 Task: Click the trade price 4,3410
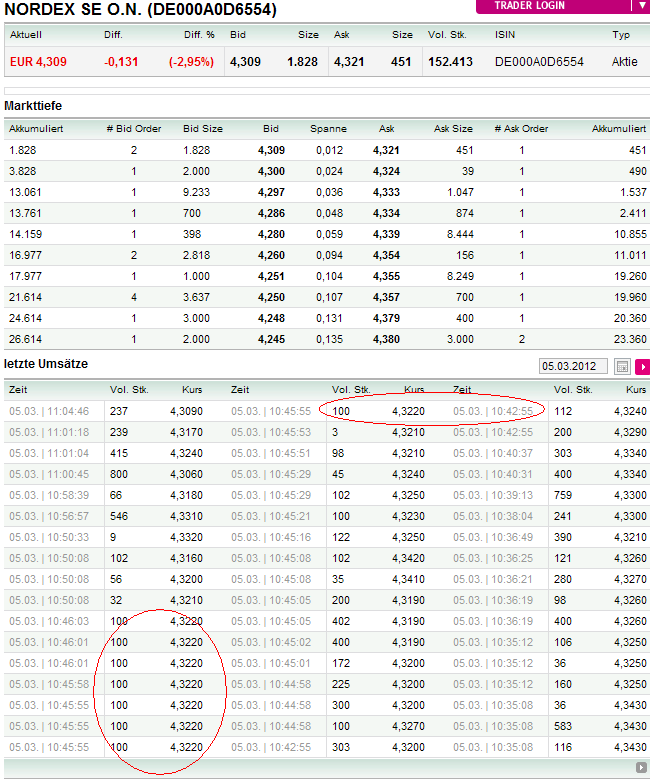pos(409,579)
